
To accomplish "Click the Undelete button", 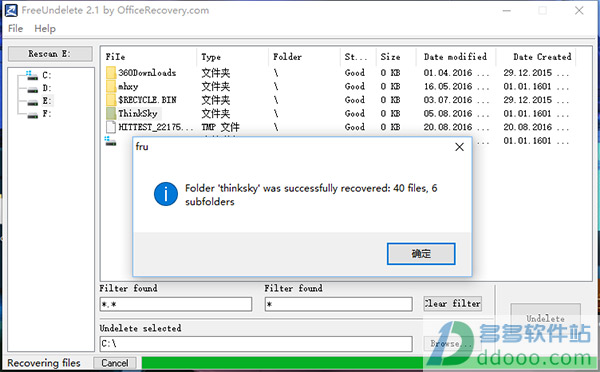I will point(545,318).
